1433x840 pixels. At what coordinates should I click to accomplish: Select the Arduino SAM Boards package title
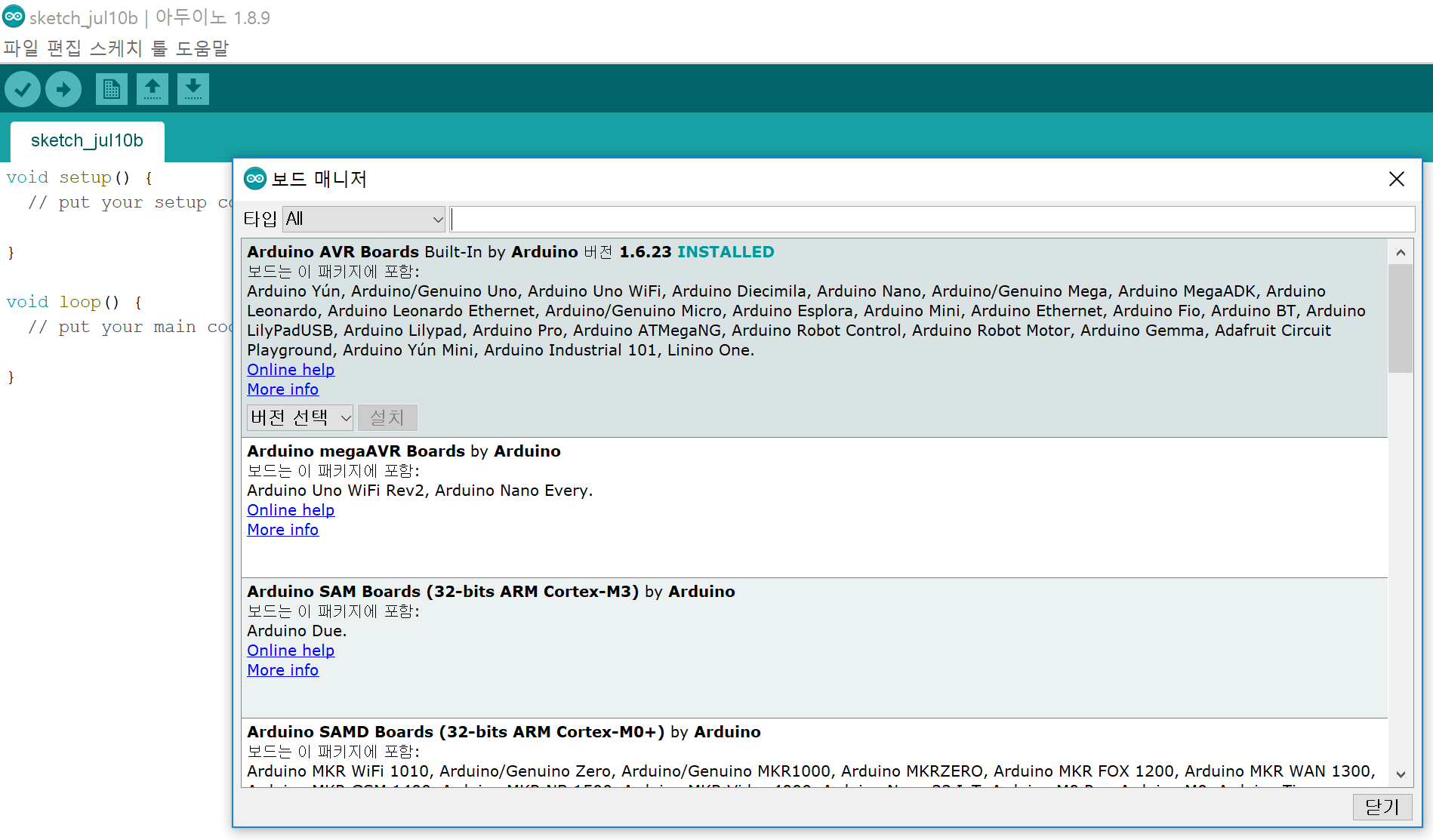click(x=443, y=592)
